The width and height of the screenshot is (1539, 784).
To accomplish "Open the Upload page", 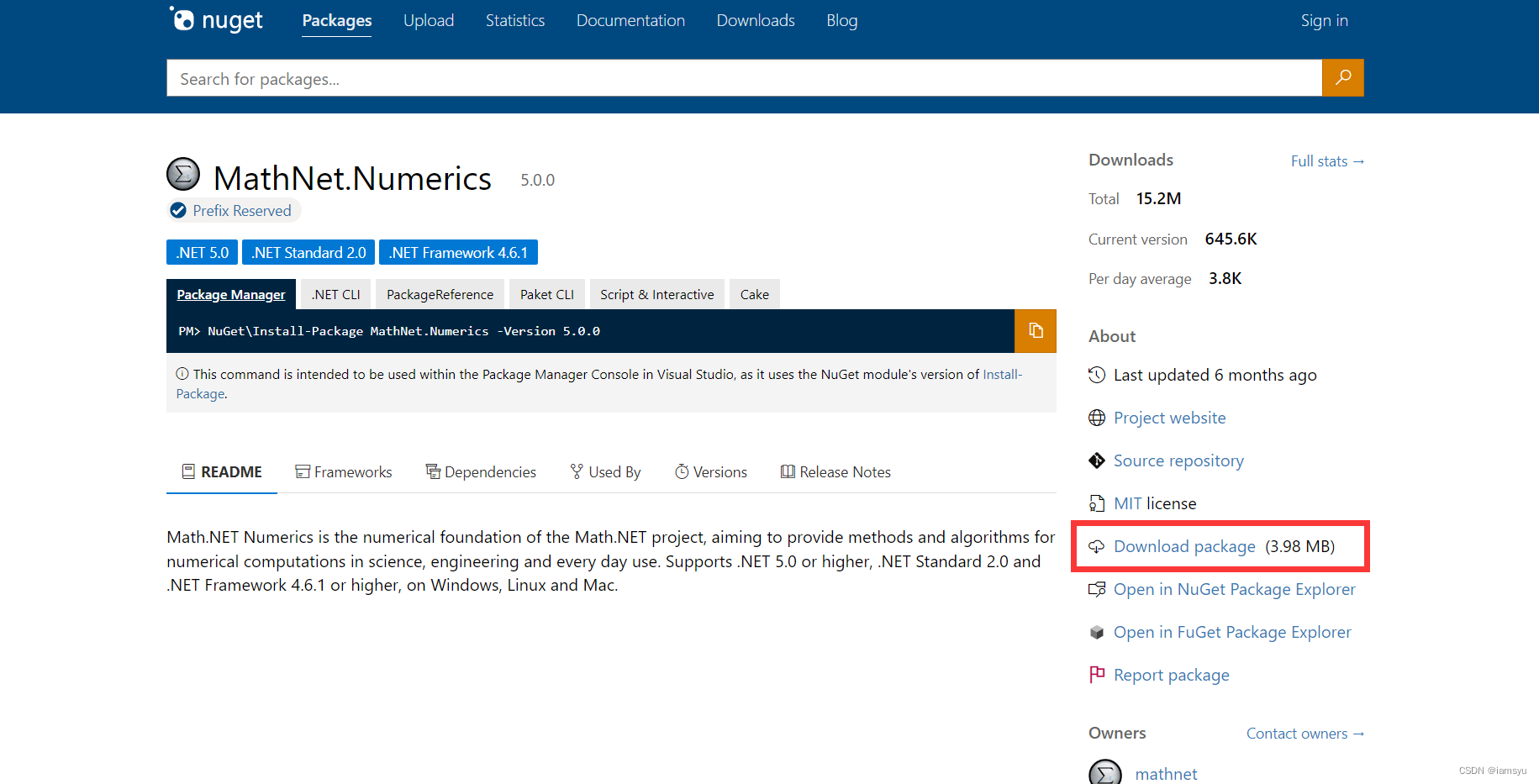I will [429, 20].
